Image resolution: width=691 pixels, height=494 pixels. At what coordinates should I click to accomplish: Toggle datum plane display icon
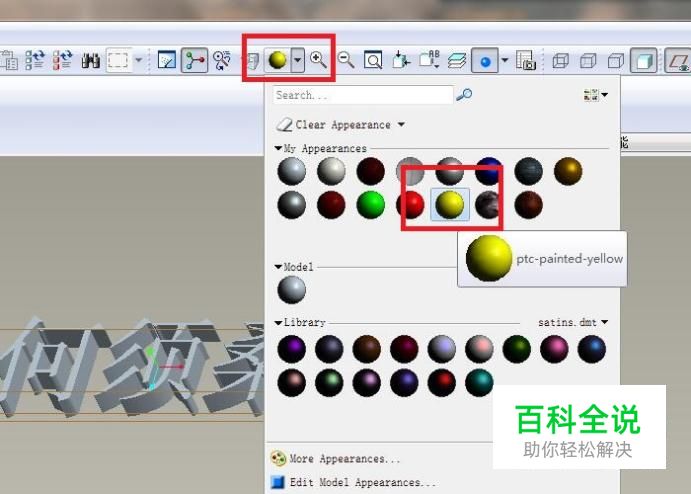(678, 60)
